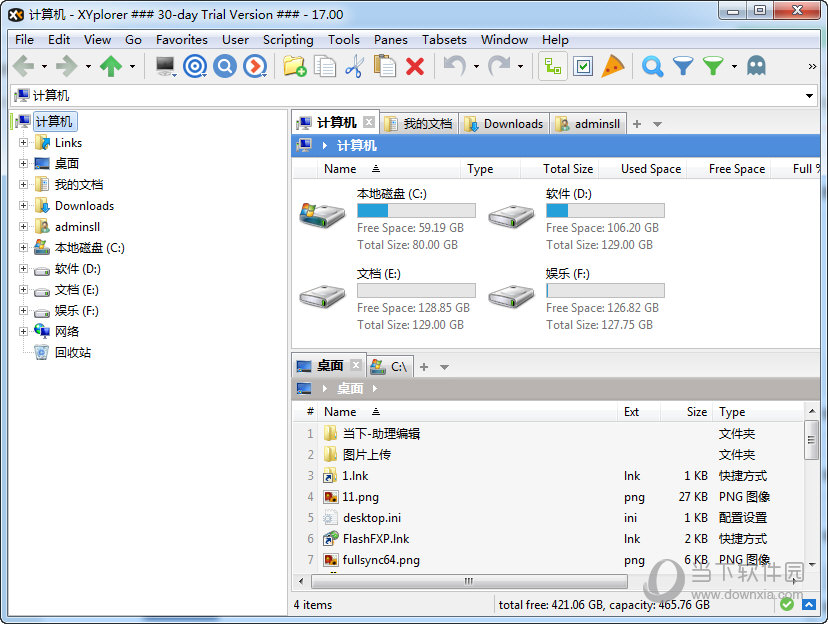Click the green funnel visual filter icon
828x624 pixels.
713,66
